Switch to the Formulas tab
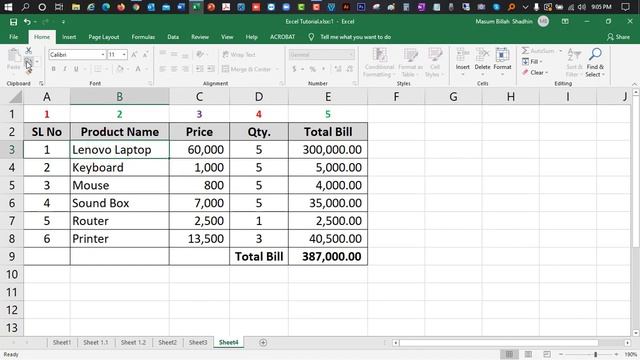Viewport: 640px width, 360px height. coord(143,37)
